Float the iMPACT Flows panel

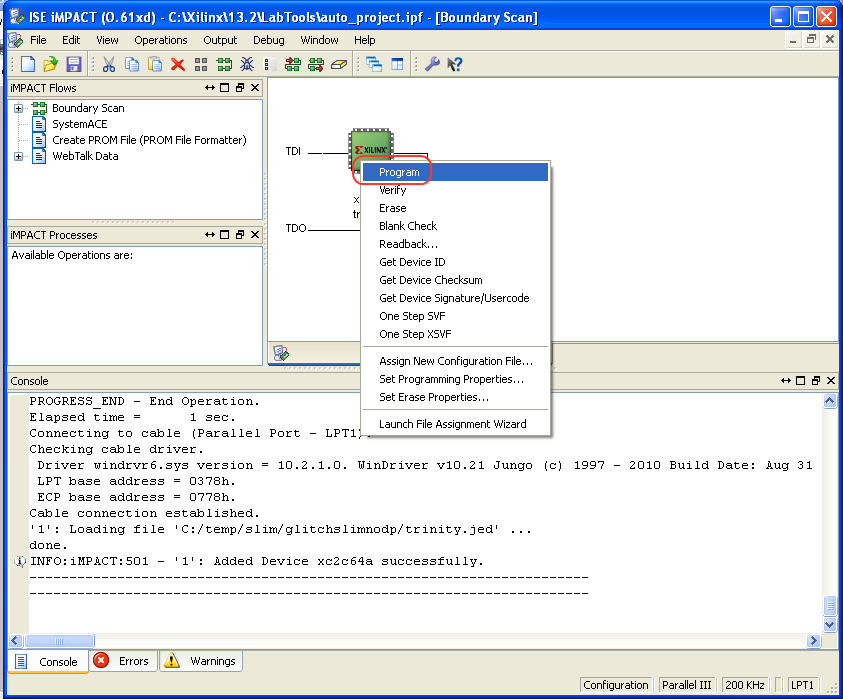(x=240, y=88)
